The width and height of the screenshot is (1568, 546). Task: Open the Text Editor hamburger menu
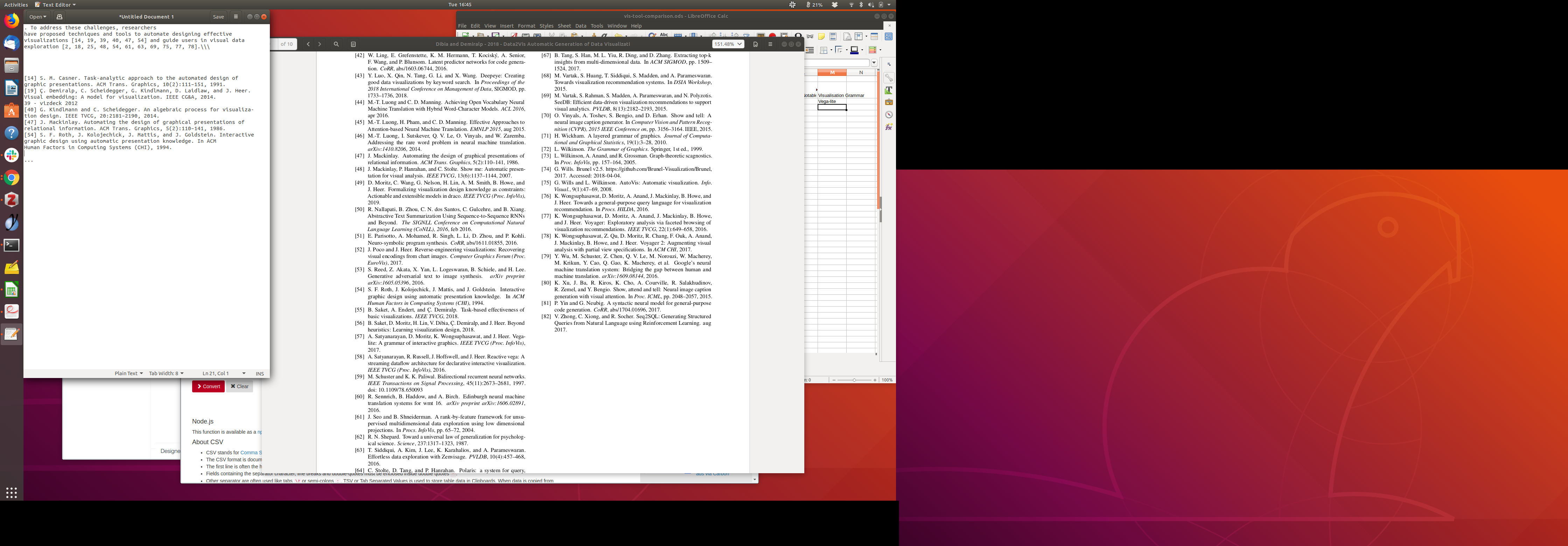point(236,16)
